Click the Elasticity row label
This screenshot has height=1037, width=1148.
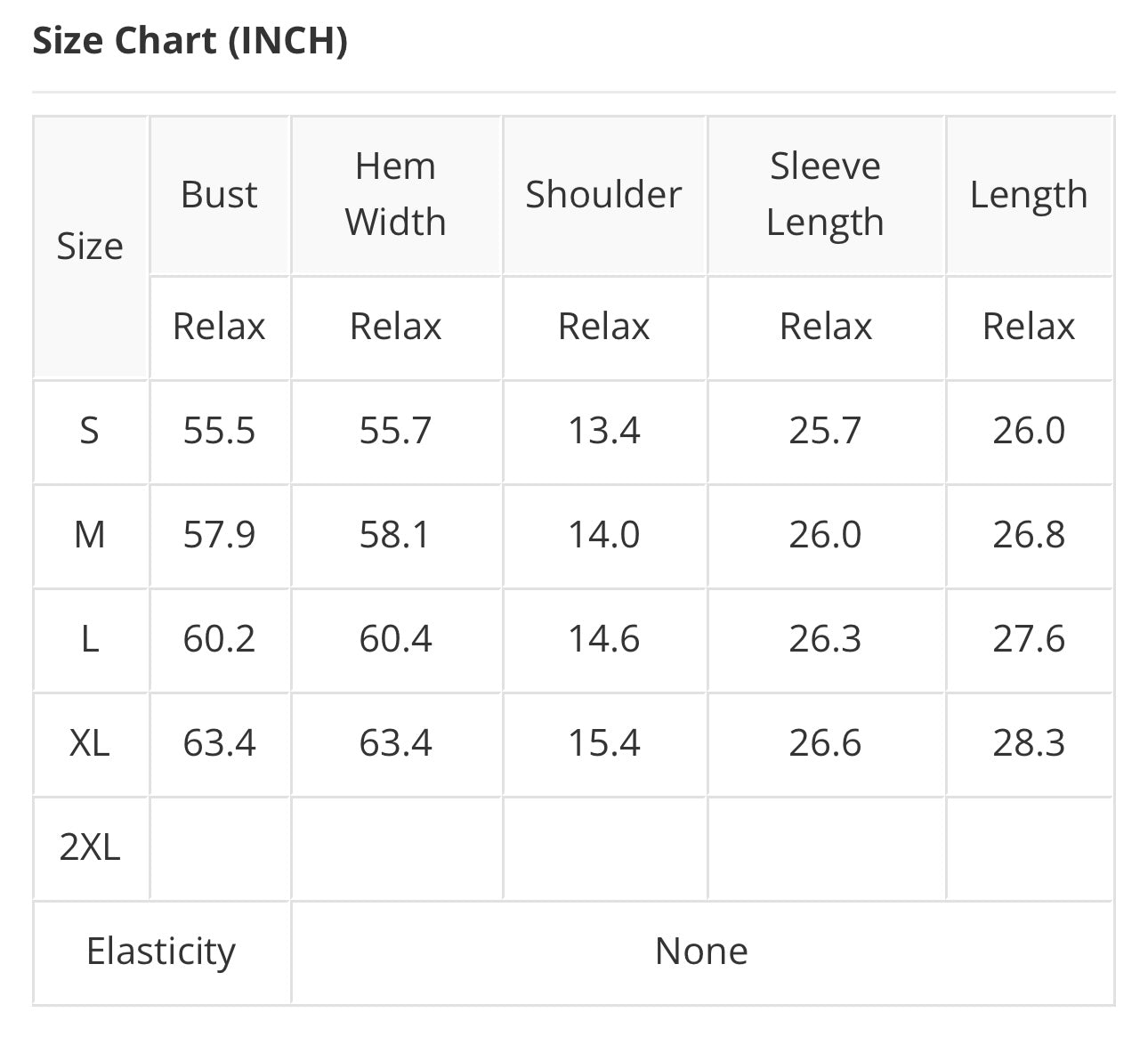tap(161, 952)
